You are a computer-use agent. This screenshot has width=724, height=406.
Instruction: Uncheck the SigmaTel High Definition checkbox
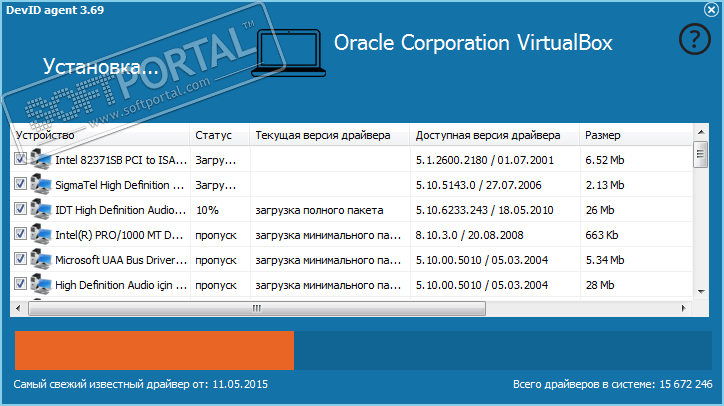click(x=20, y=183)
